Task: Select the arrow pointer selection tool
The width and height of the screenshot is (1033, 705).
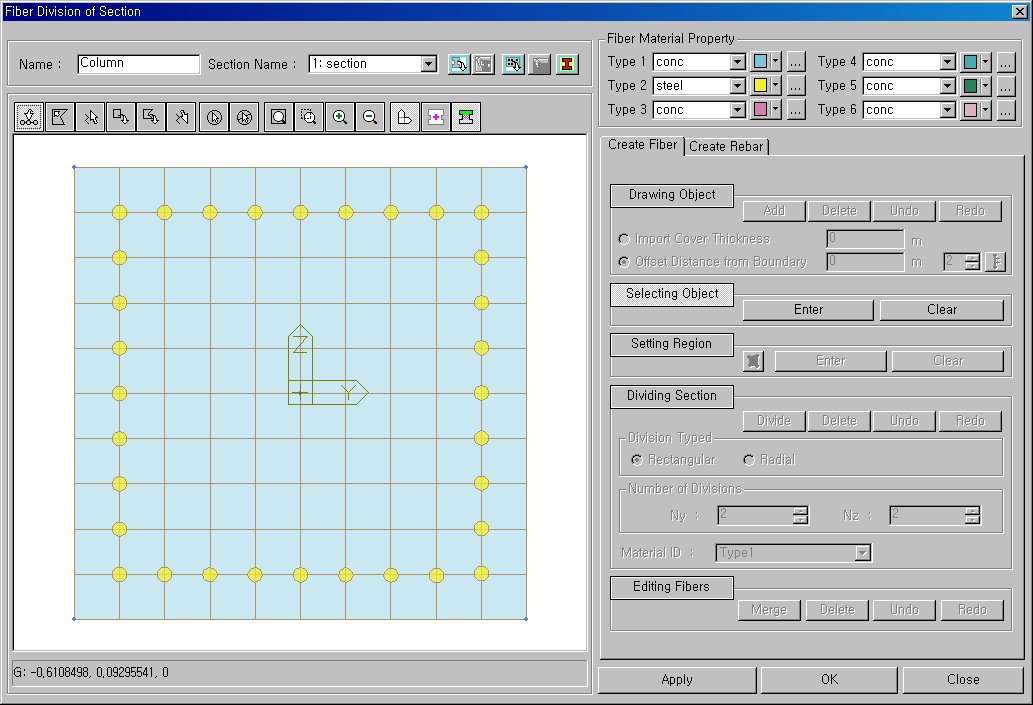Action: (x=91, y=118)
